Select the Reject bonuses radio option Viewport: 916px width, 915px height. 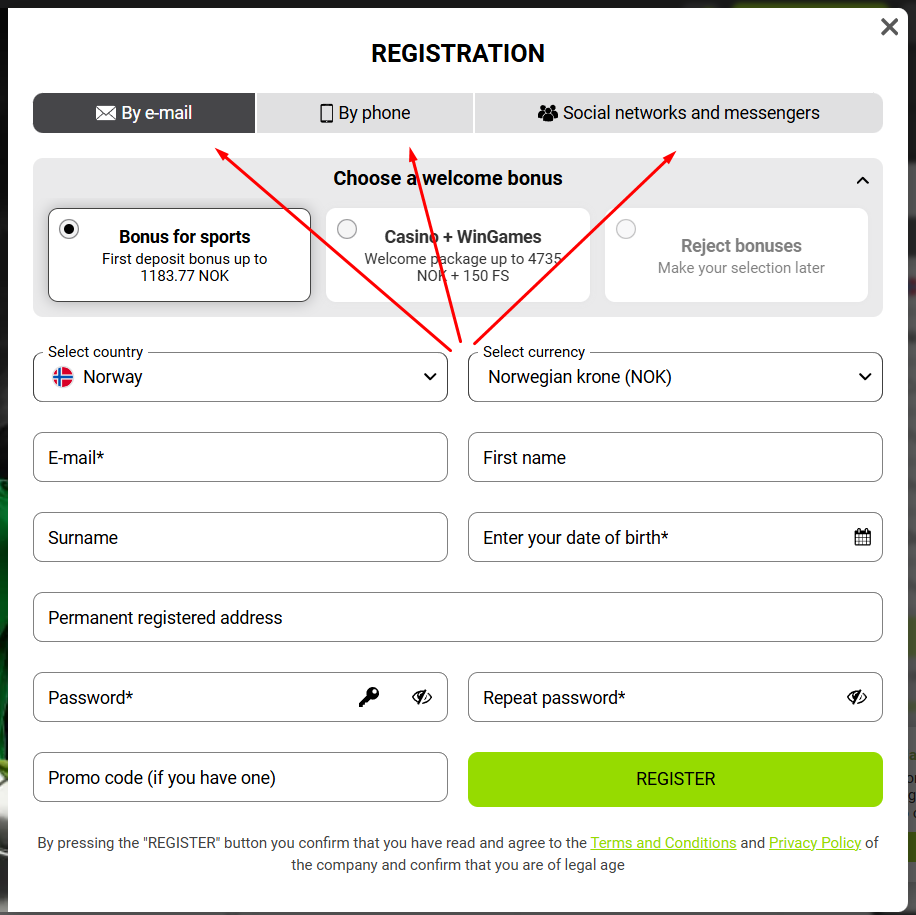tap(626, 229)
